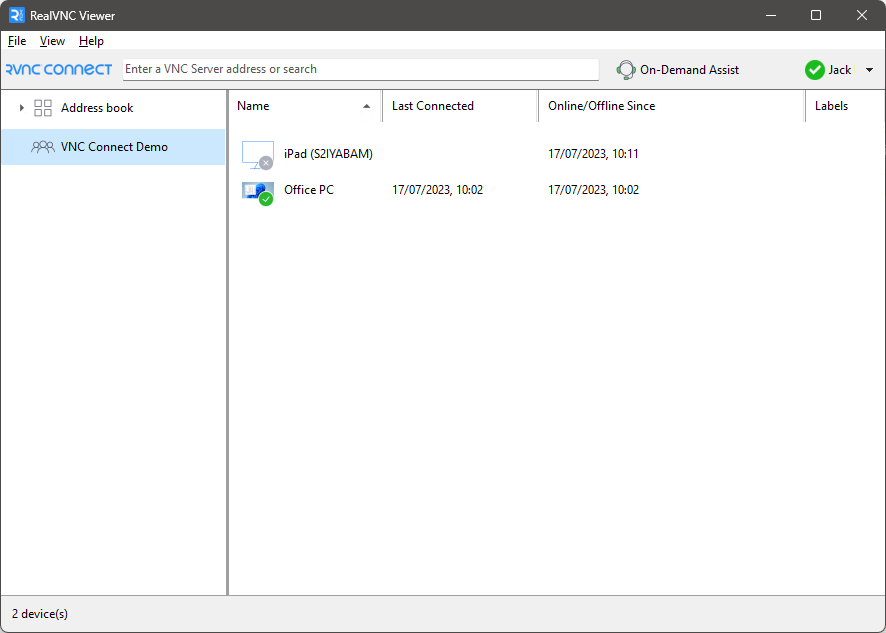886x633 pixels.
Task: Click Office PC last connected 17/07/2023, 10:02
Action: 437,190
